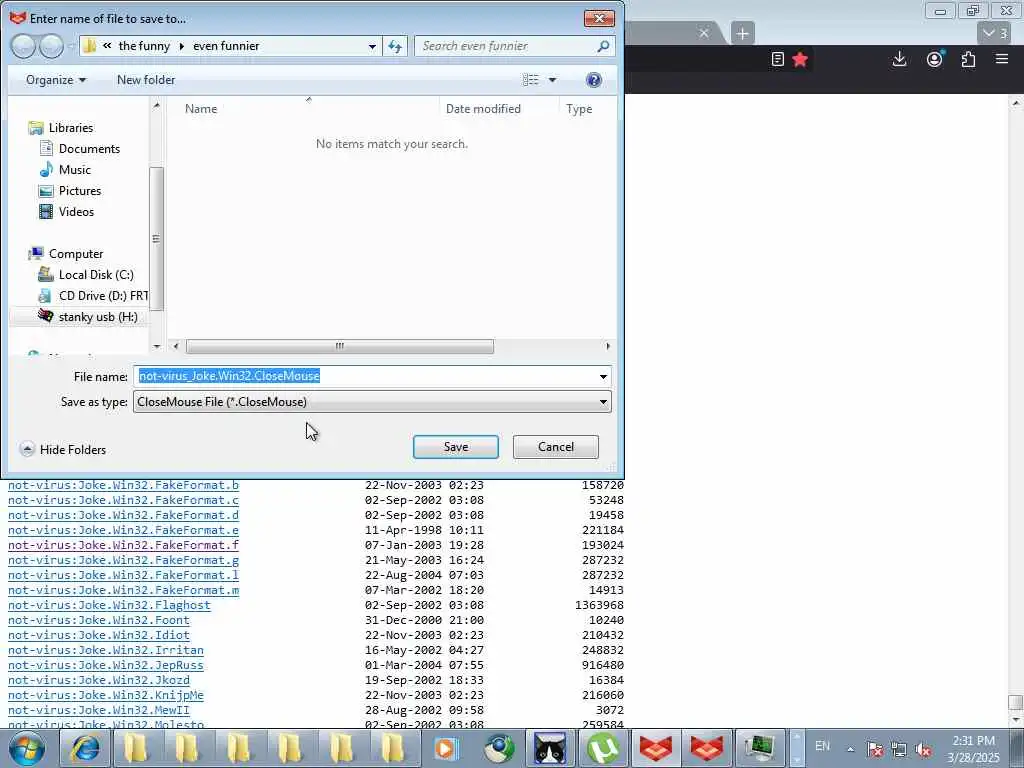Open the Save as type combo box

[x=372, y=402]
